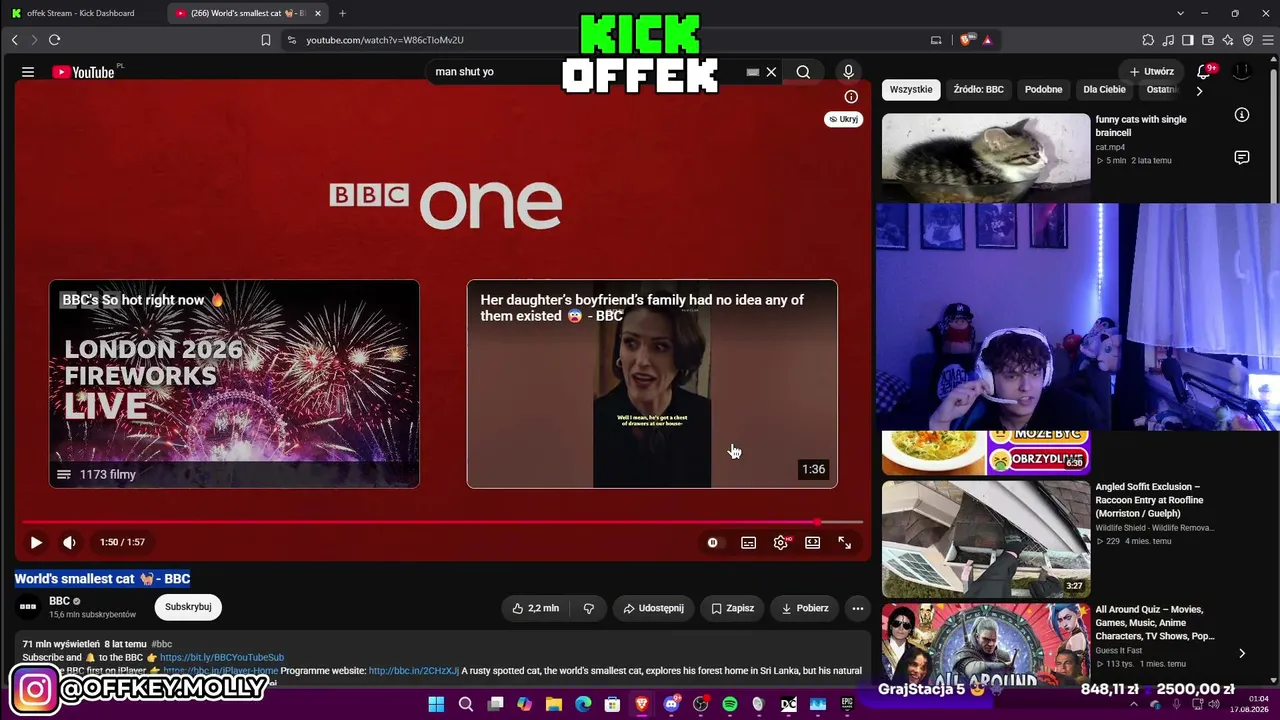Switch to the offek Stream Kick Dashboard tab
Image resolution: width=1280 pixels, height=720 pixels.
[82, 13]
